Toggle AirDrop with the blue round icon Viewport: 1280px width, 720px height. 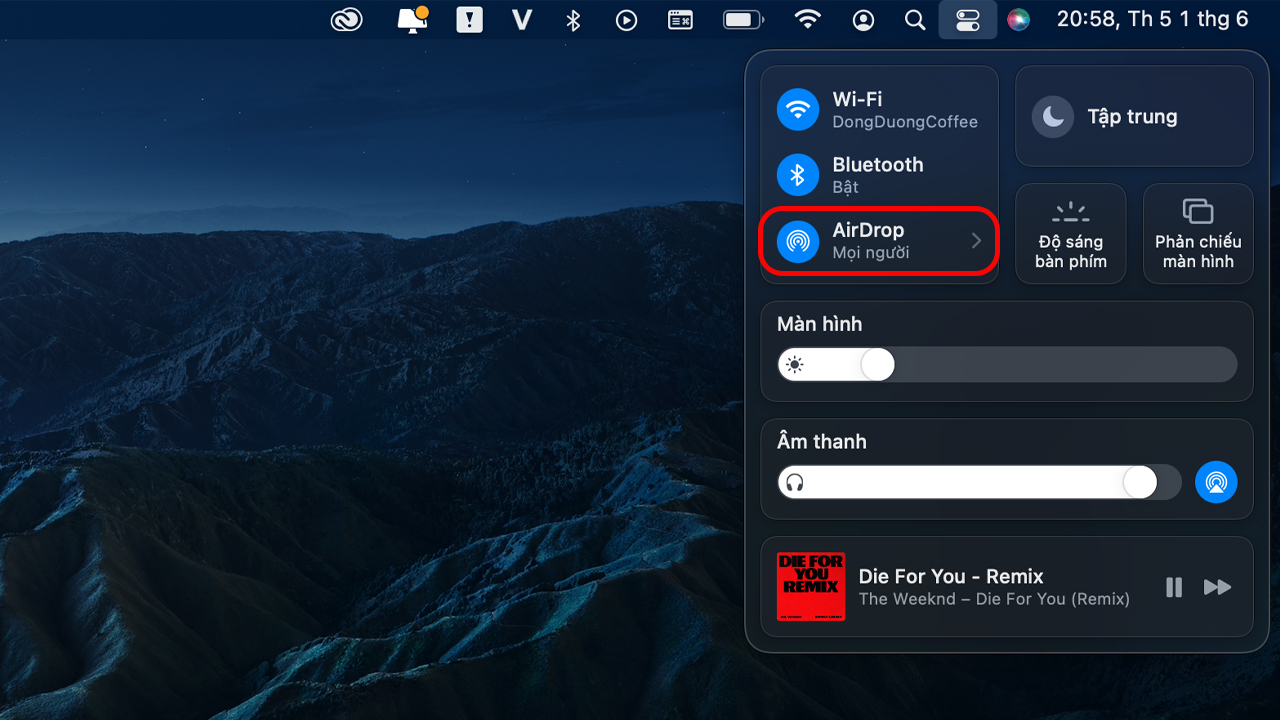pos(798,240)
